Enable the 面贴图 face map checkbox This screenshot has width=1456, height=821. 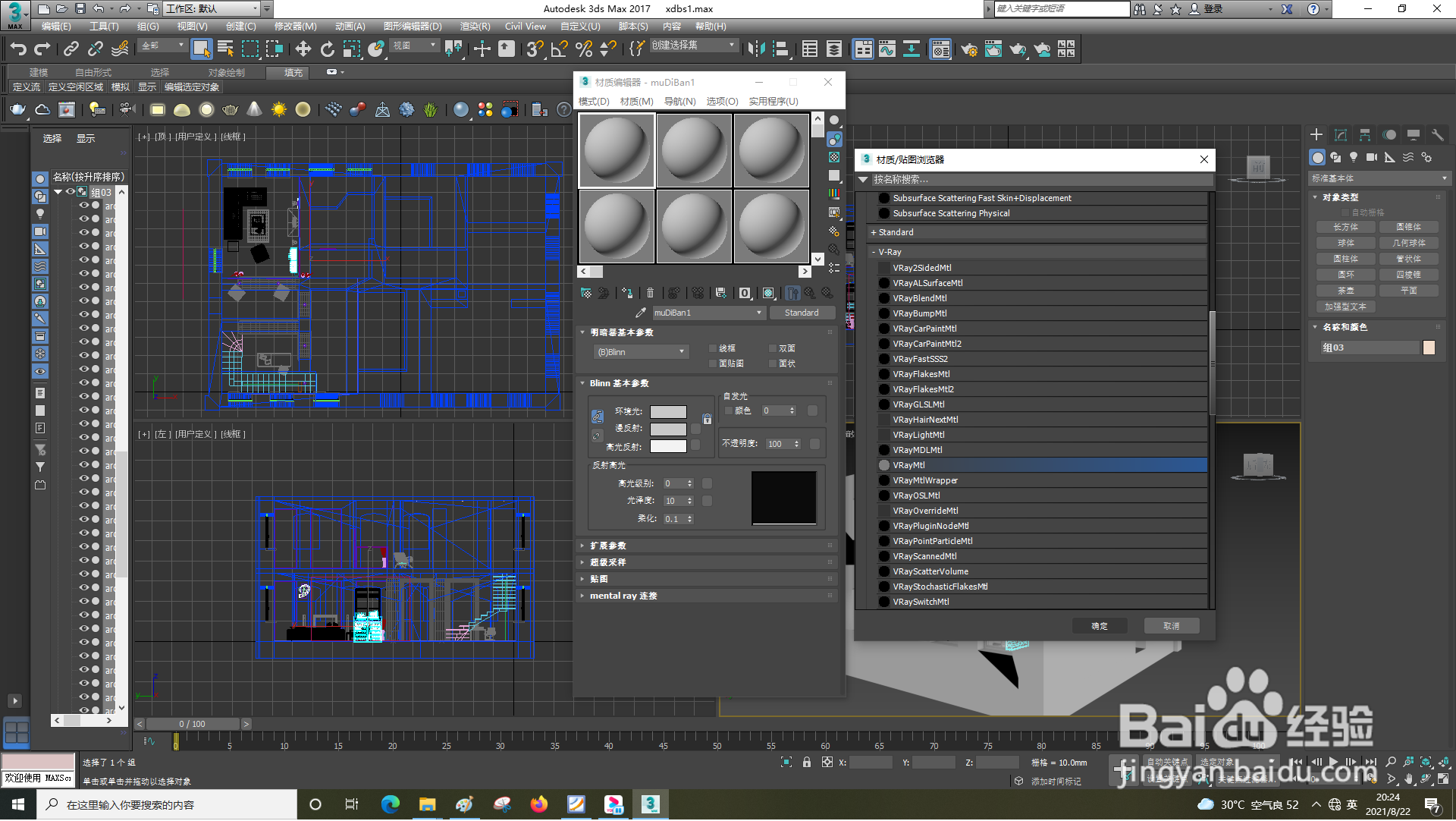[x=713, y=363]
